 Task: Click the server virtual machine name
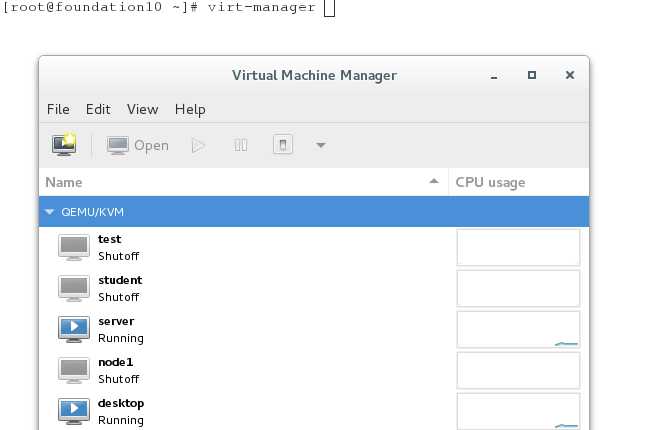click(116, 321)
